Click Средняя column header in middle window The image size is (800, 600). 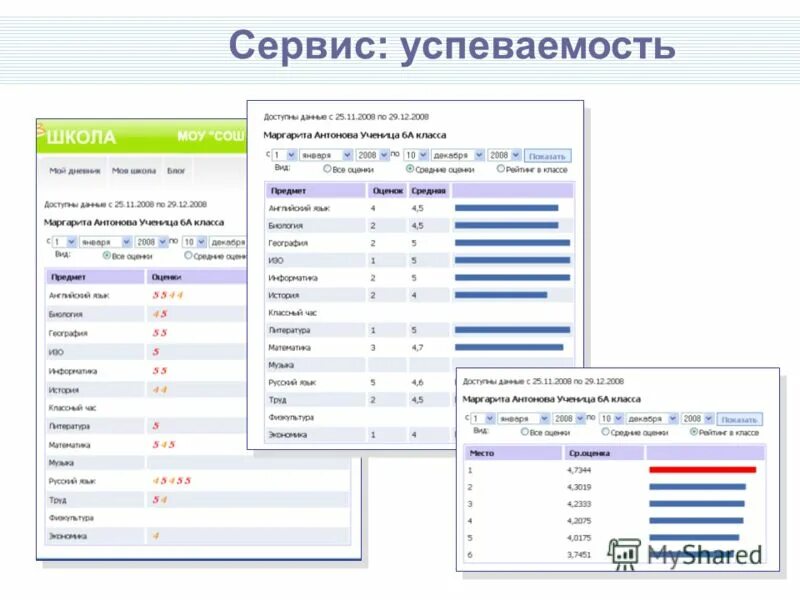tap(429, 191)
